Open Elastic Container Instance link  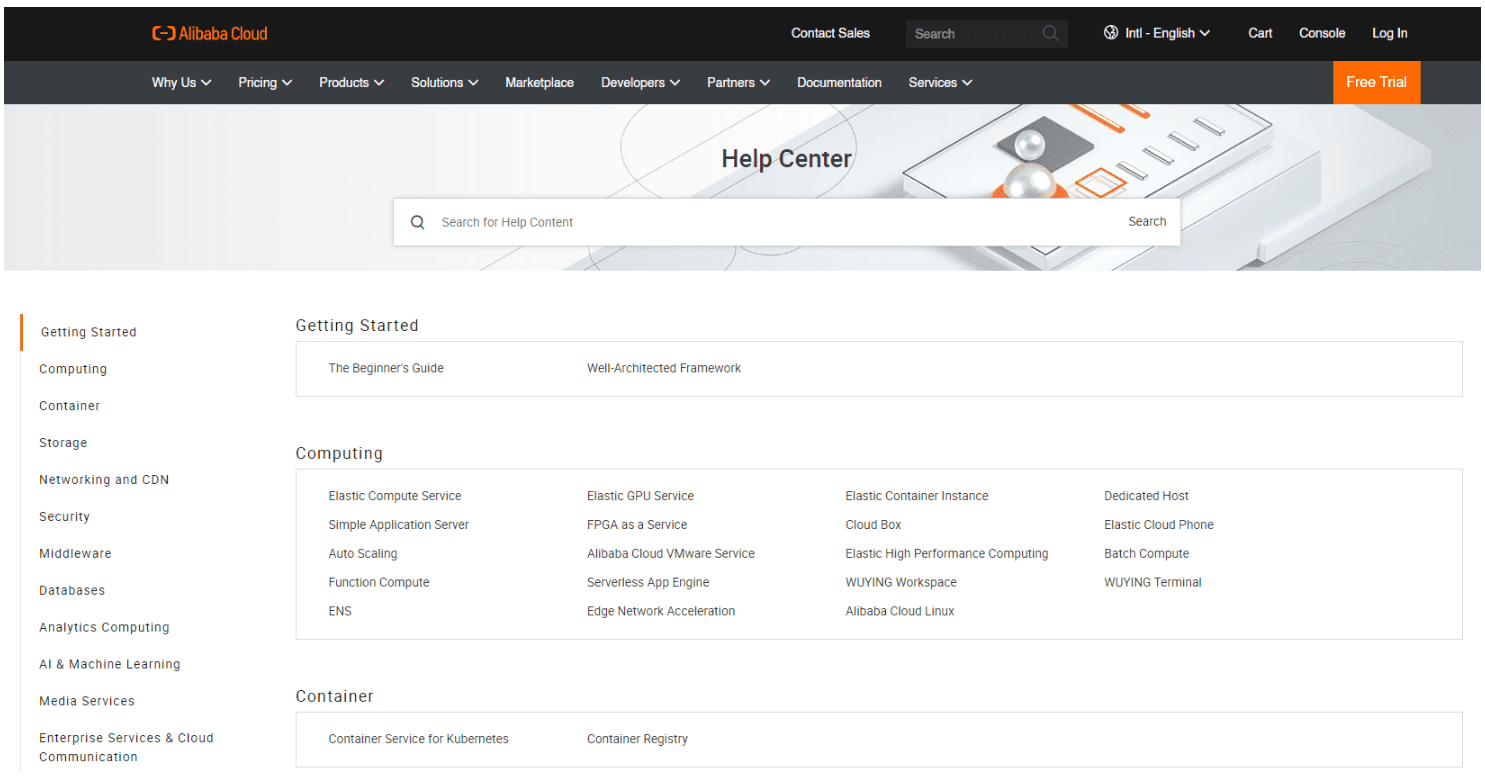coord(917,496)
